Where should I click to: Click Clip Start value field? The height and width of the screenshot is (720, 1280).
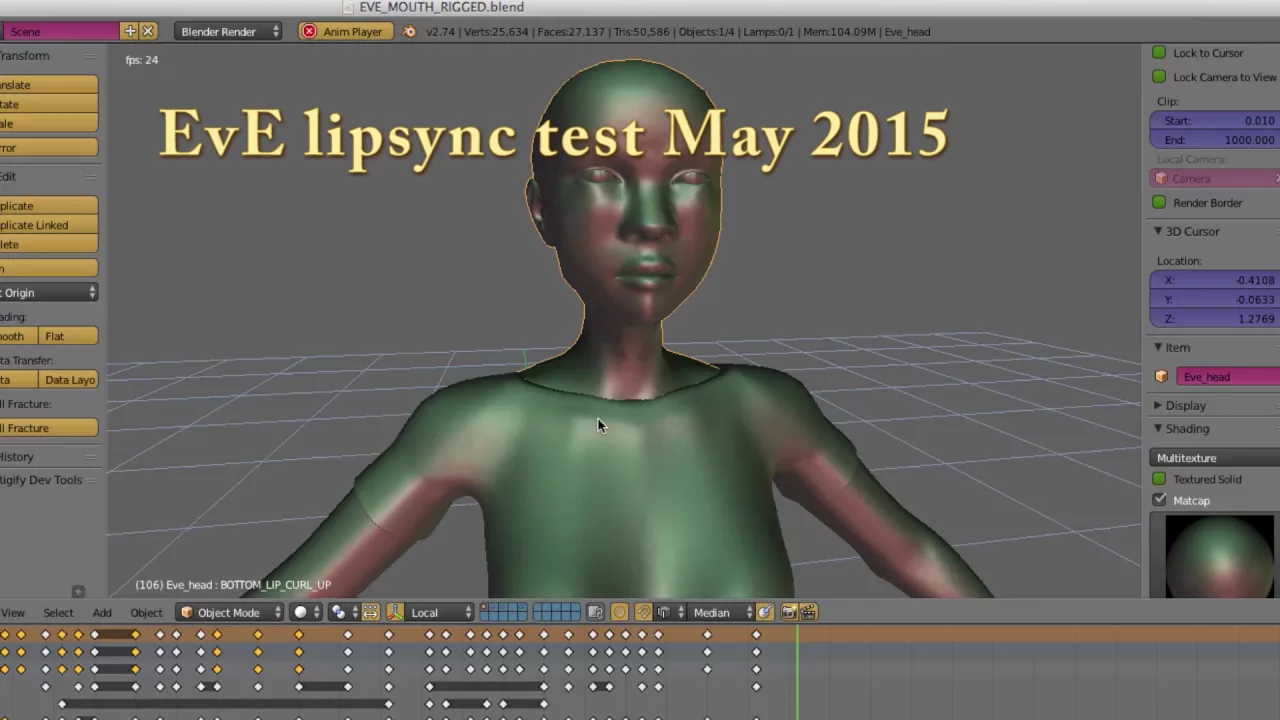1215,120
